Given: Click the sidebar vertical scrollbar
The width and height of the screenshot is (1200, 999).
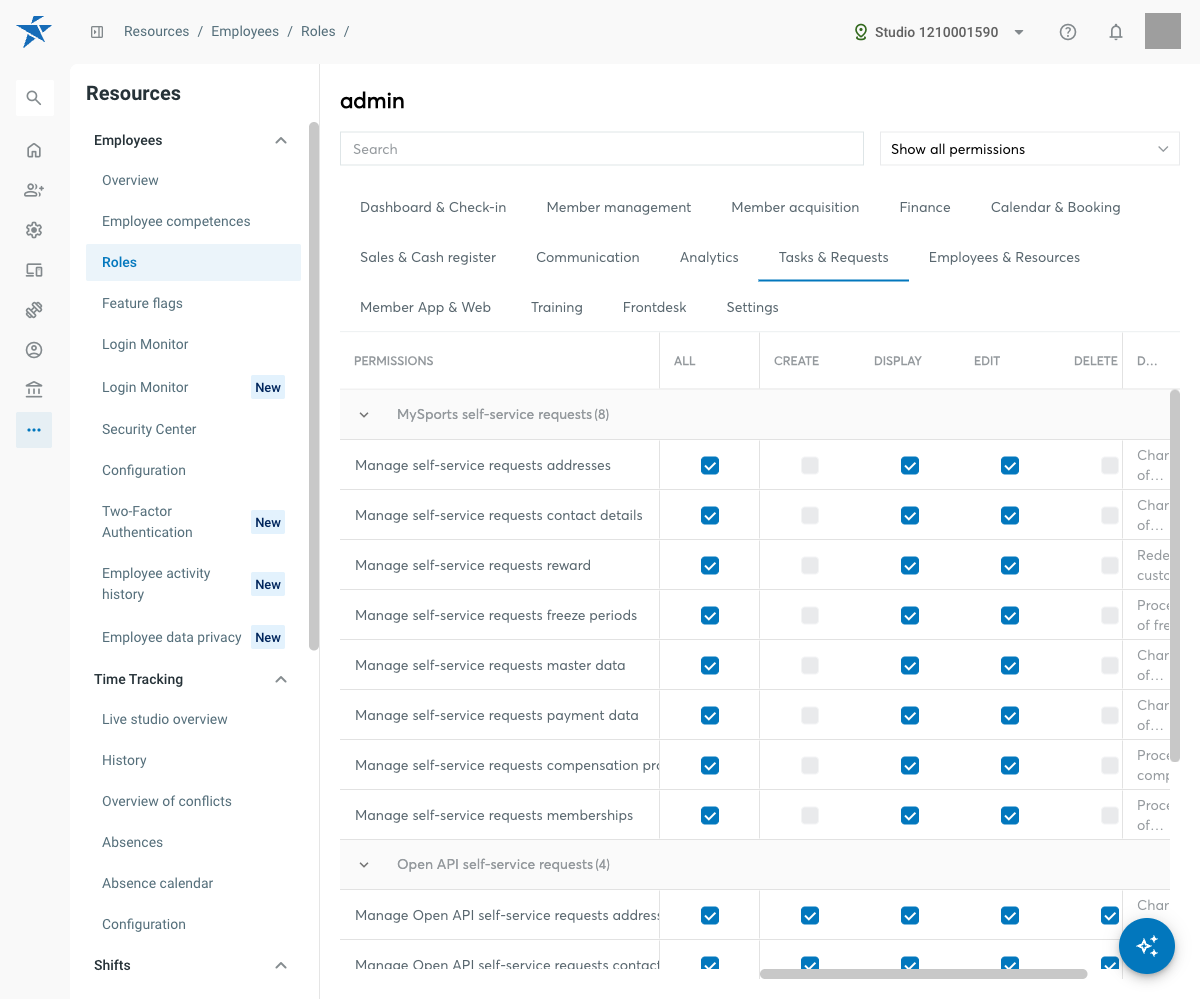Looking at the screenshot, I should pos(314,386).
